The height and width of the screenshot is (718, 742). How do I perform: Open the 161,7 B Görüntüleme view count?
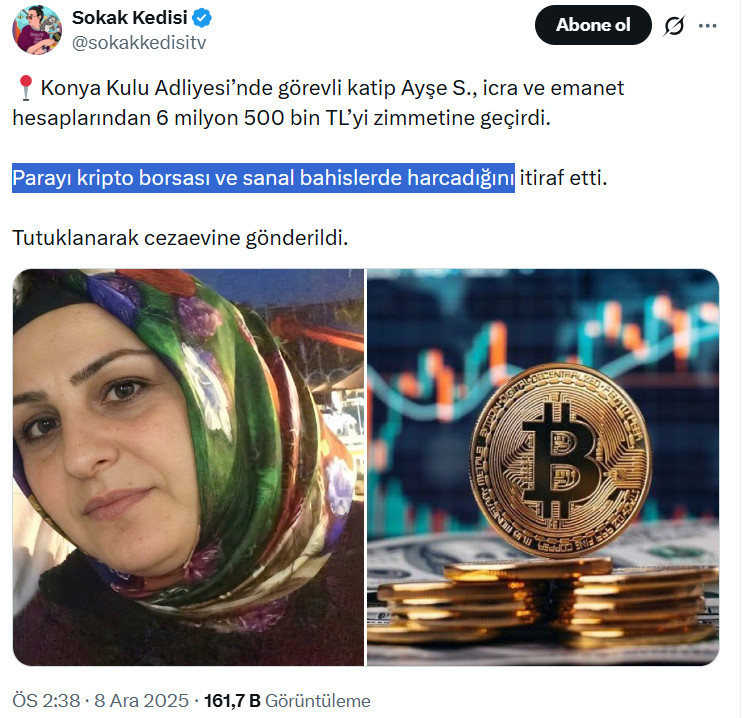(287, 700)
